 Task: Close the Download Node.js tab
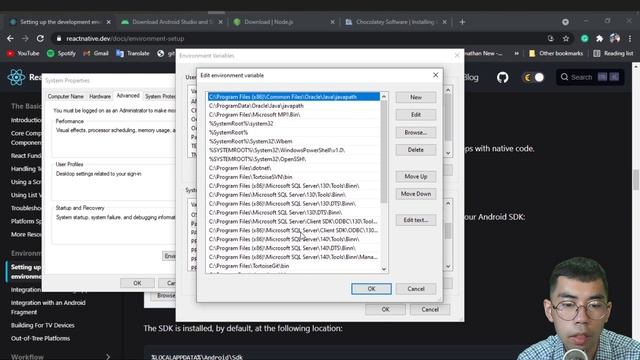pos(332,22)
